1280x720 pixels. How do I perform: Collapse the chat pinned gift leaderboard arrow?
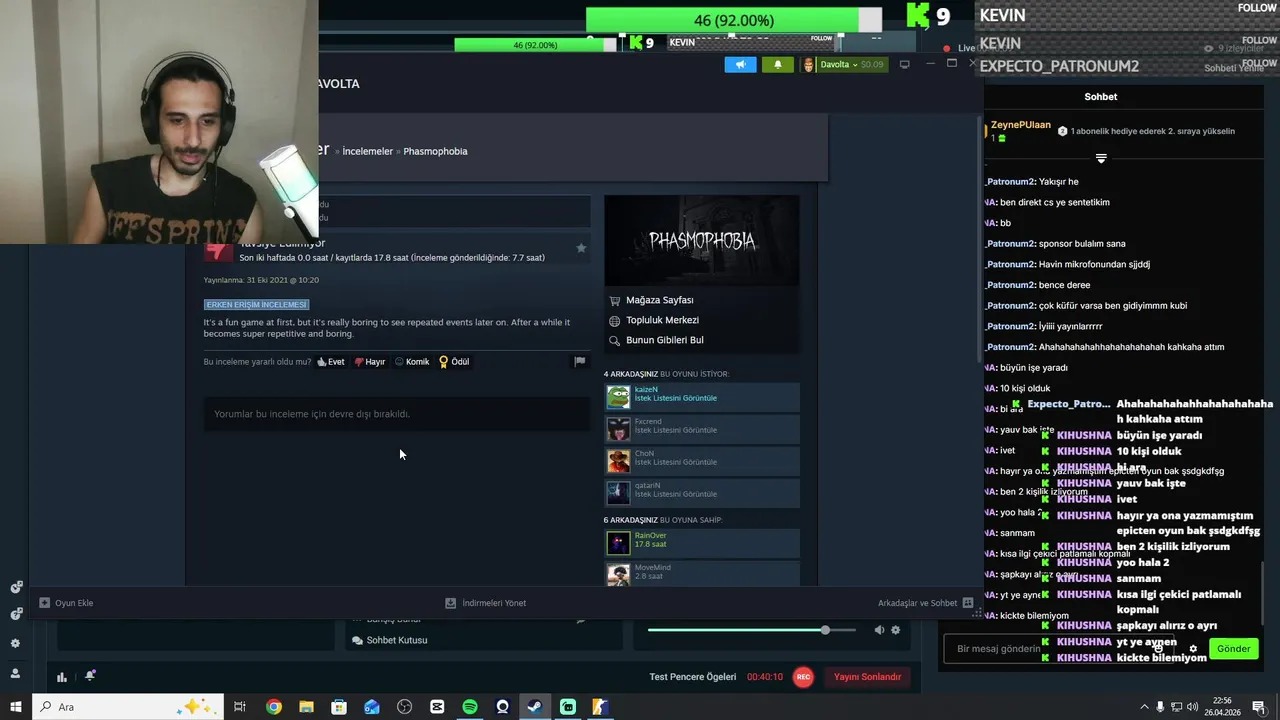1101,158
